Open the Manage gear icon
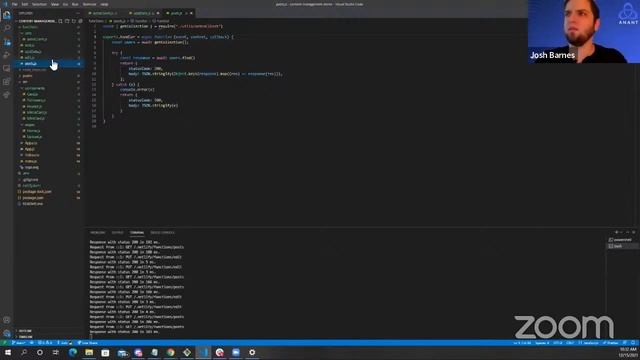640x360 pixels. coord(7,333)
